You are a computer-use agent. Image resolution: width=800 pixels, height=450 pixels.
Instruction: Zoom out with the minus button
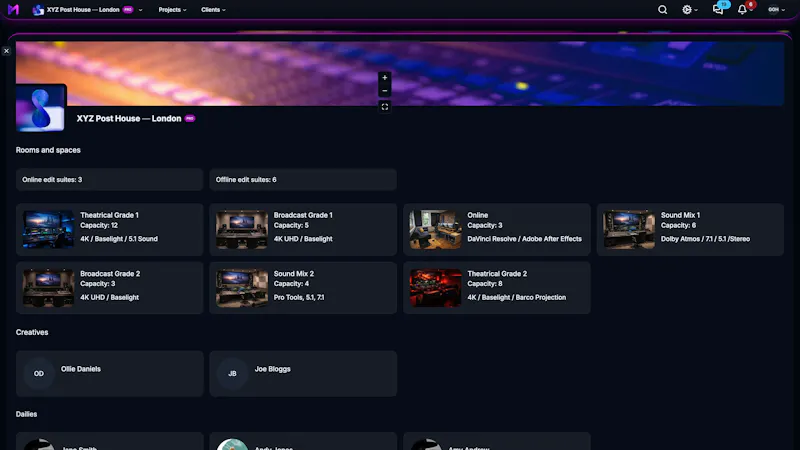[x=385, y=90]
